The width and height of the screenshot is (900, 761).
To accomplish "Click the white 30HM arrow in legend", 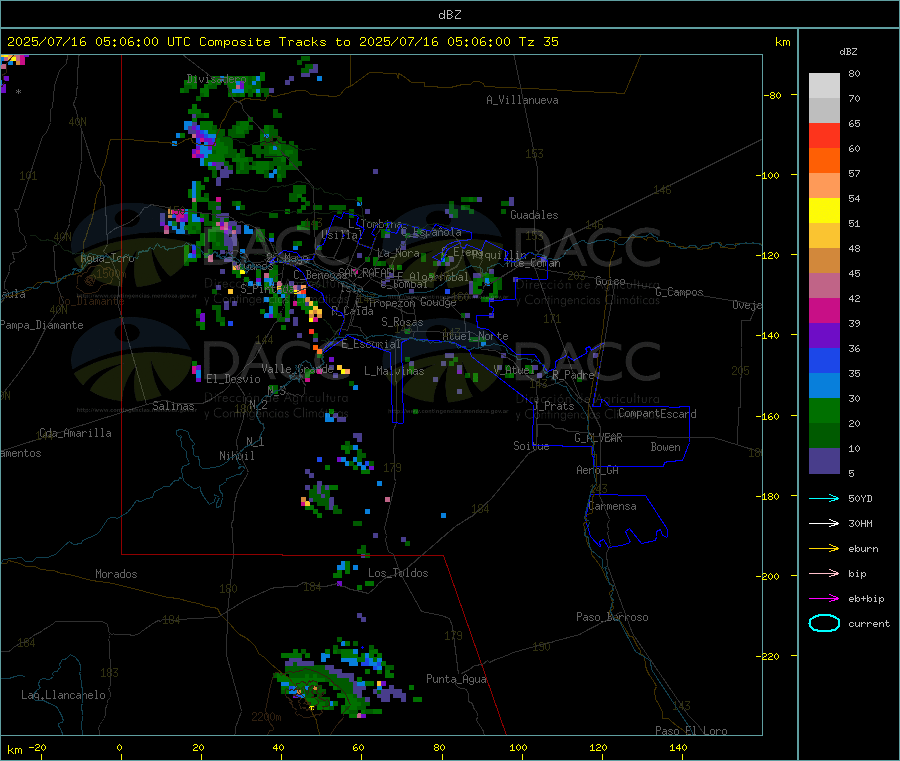I will coord(824,523).
